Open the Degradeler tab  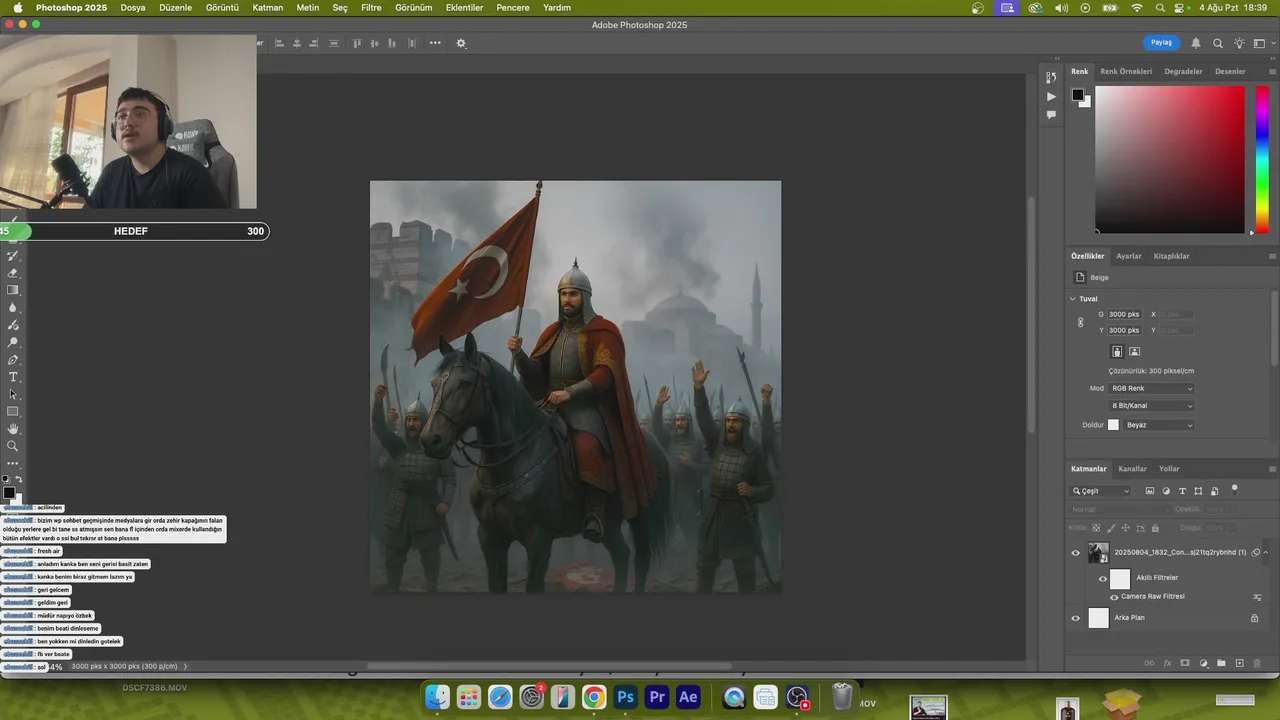[x=1183, y=71]
